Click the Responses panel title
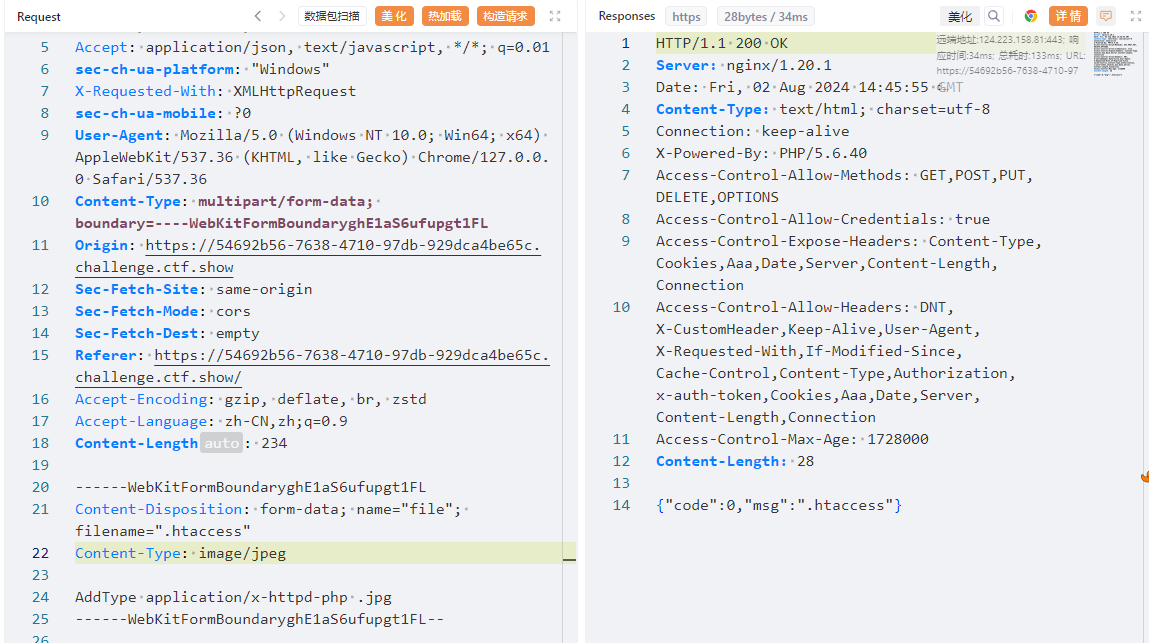1149x643 pixels. pos(627,16)
